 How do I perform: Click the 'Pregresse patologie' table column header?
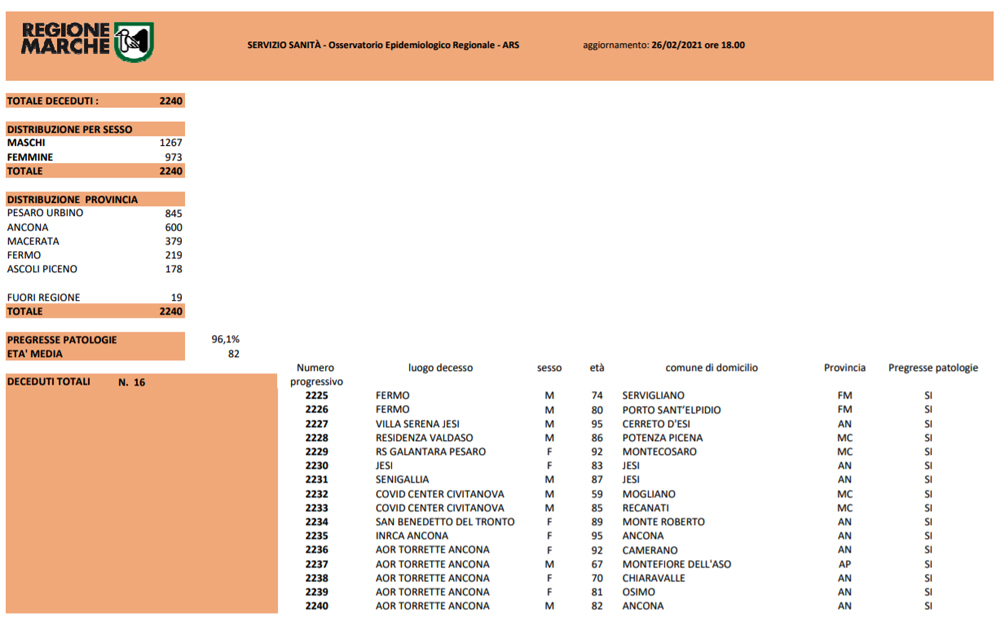(x=932, y=368)
